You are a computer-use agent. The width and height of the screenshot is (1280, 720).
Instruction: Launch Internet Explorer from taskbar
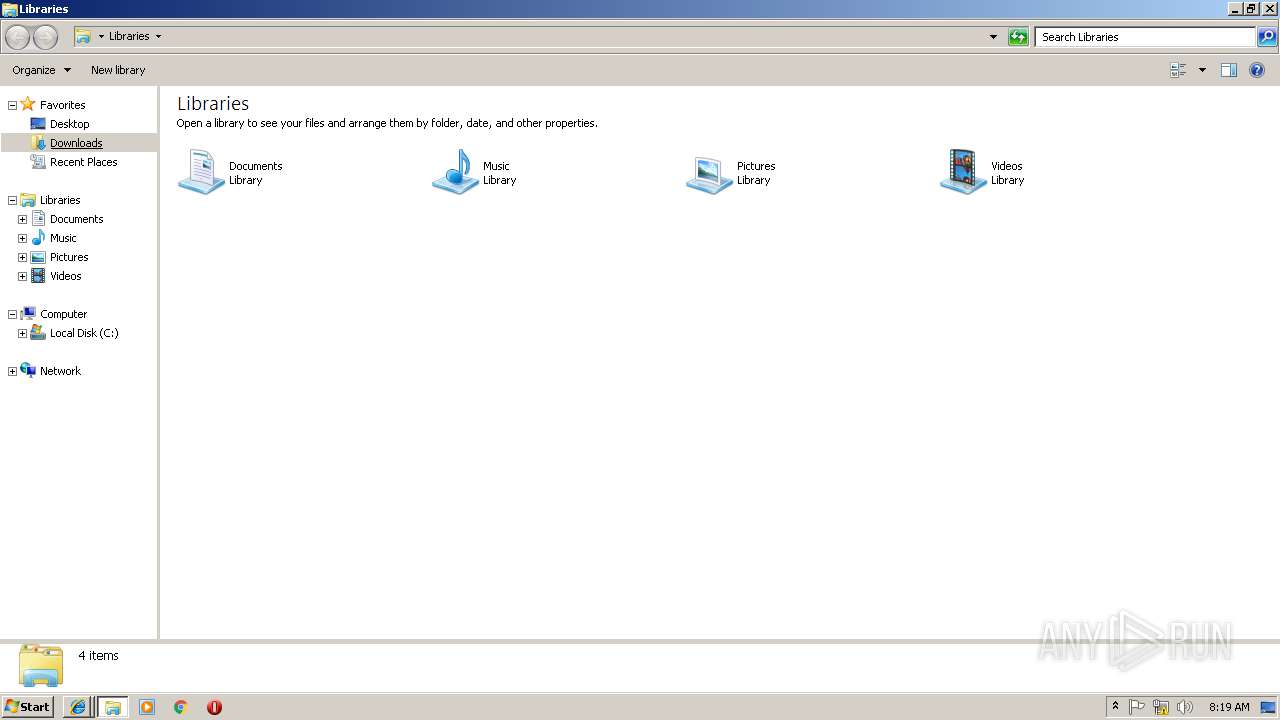point(78,707)
